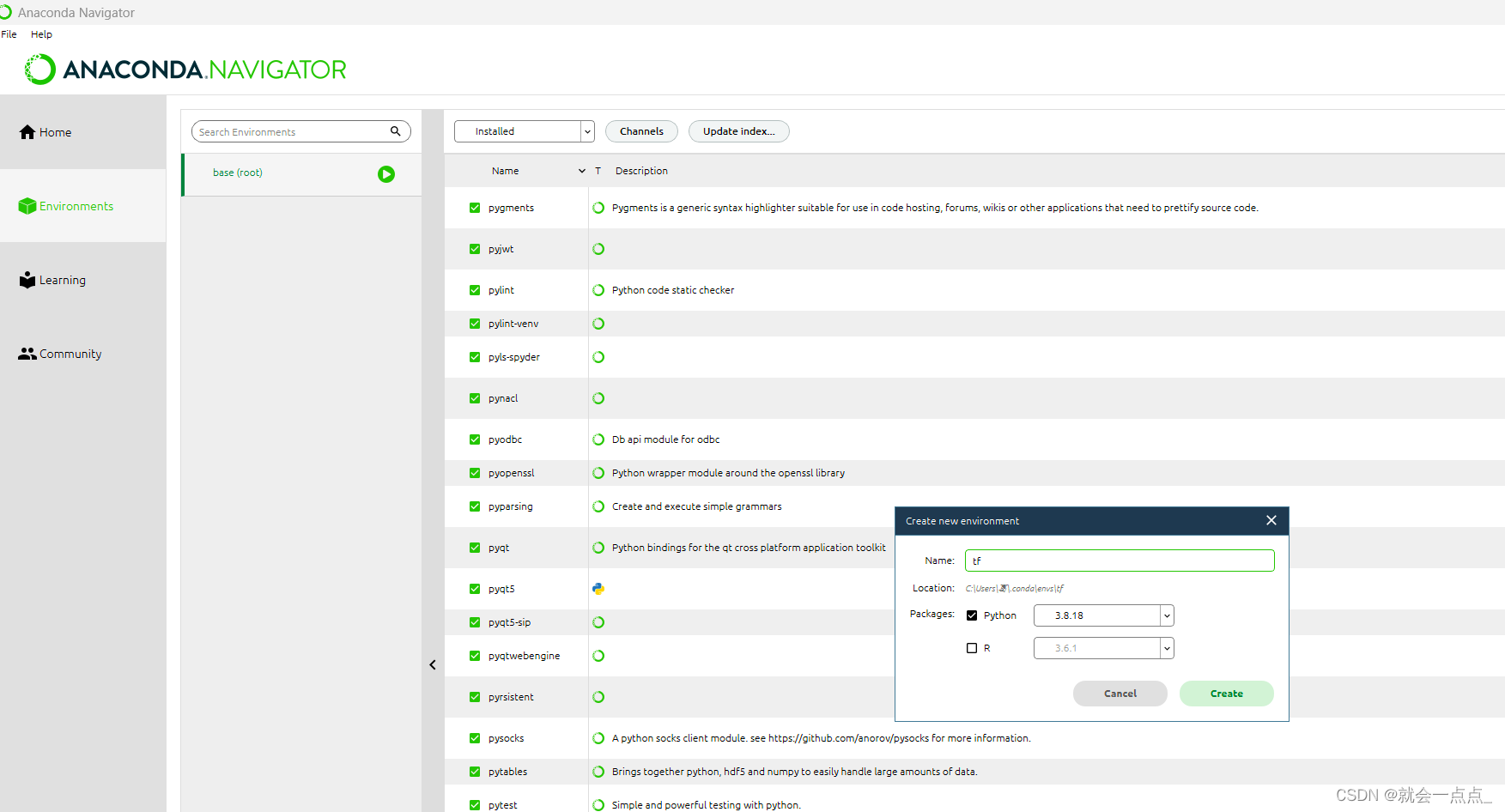This screenshot has width=1505, height=812.
Task: Click the Create button in the dialog
Action: coord(1226,694)
